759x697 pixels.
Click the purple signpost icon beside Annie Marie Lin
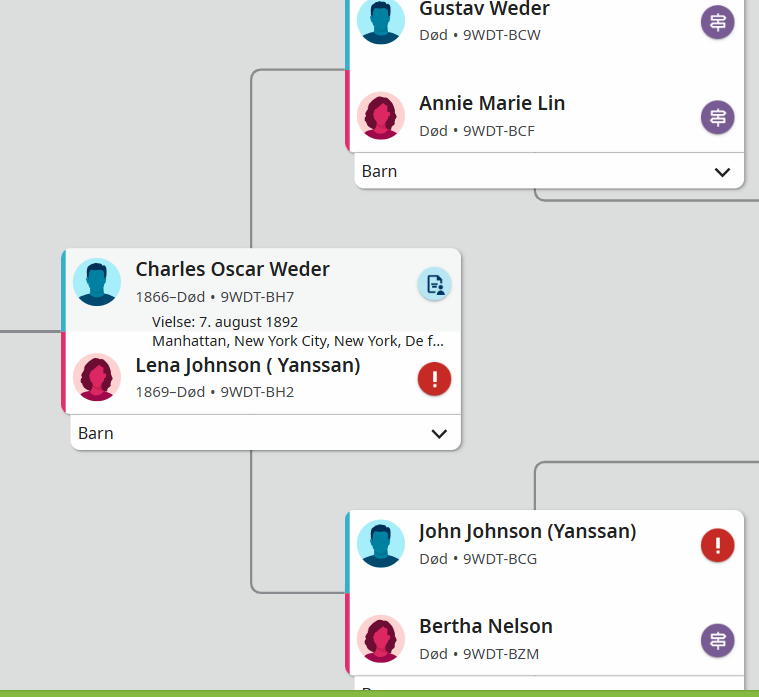click(717, 117)
